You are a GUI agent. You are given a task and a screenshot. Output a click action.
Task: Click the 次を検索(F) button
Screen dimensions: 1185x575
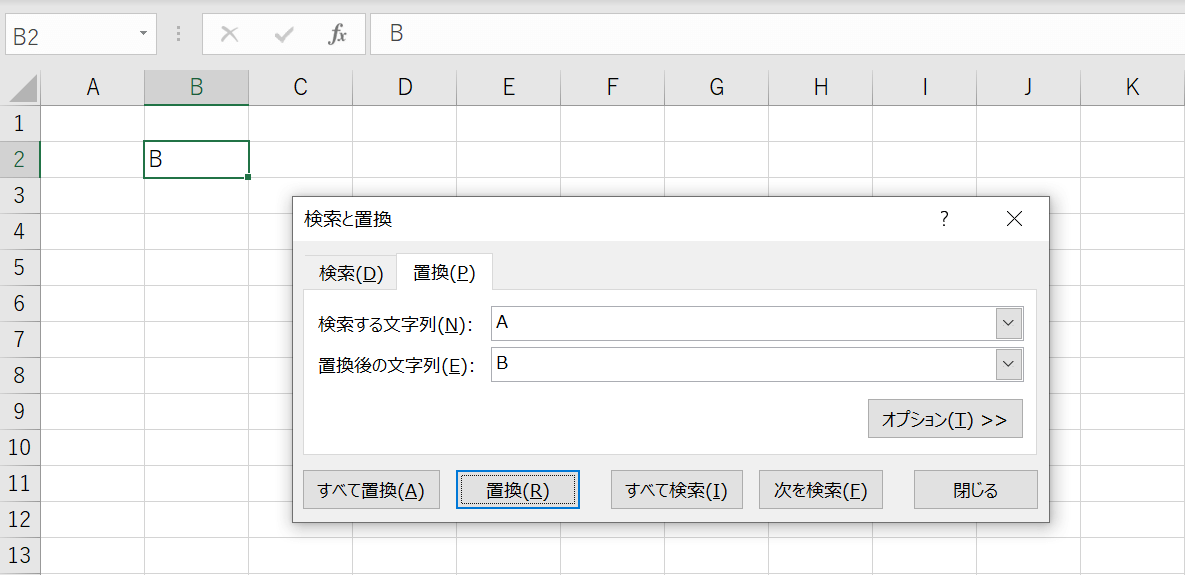click(820, 491)
